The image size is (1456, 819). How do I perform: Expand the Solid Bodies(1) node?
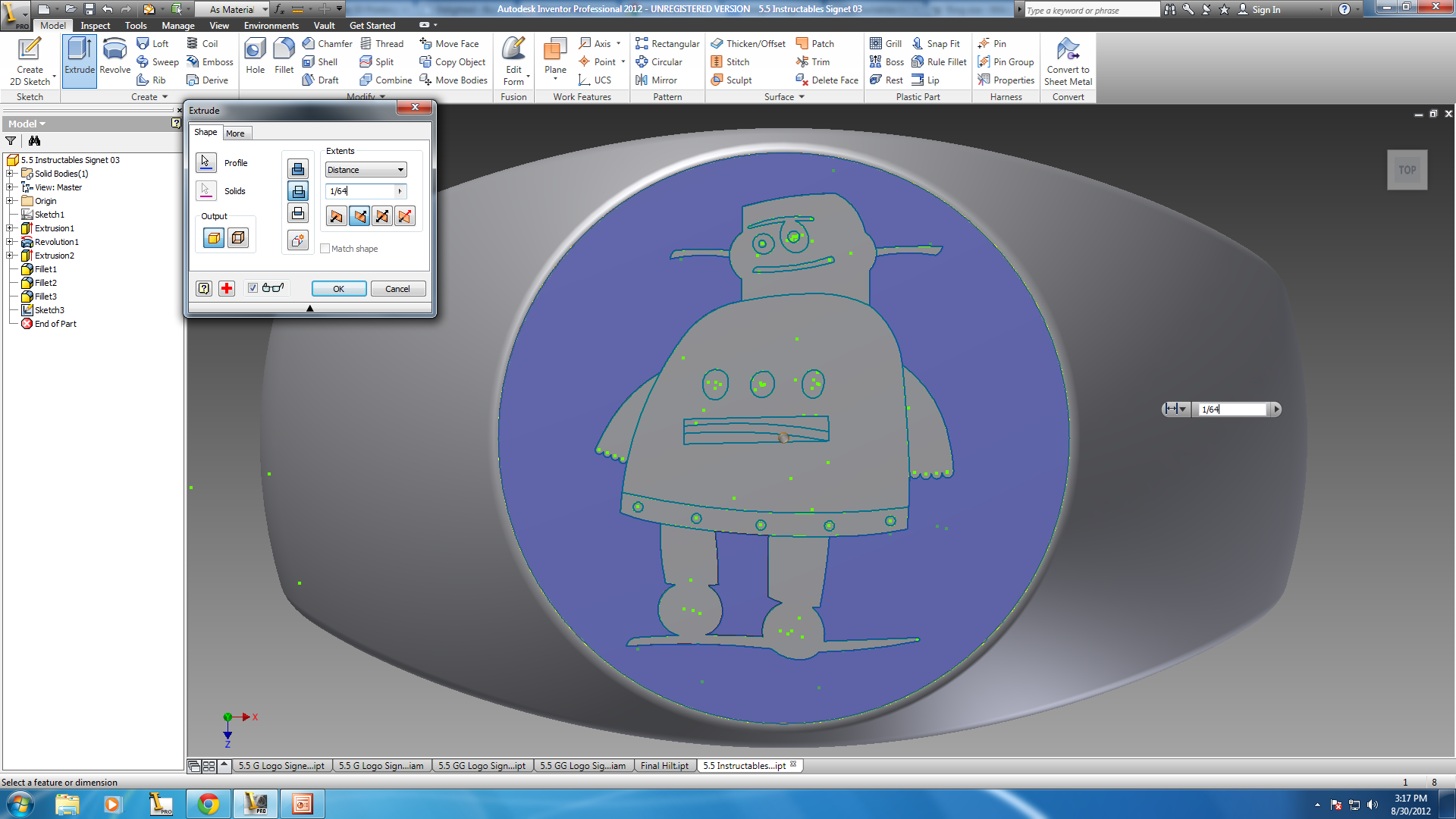click(11, 174)
